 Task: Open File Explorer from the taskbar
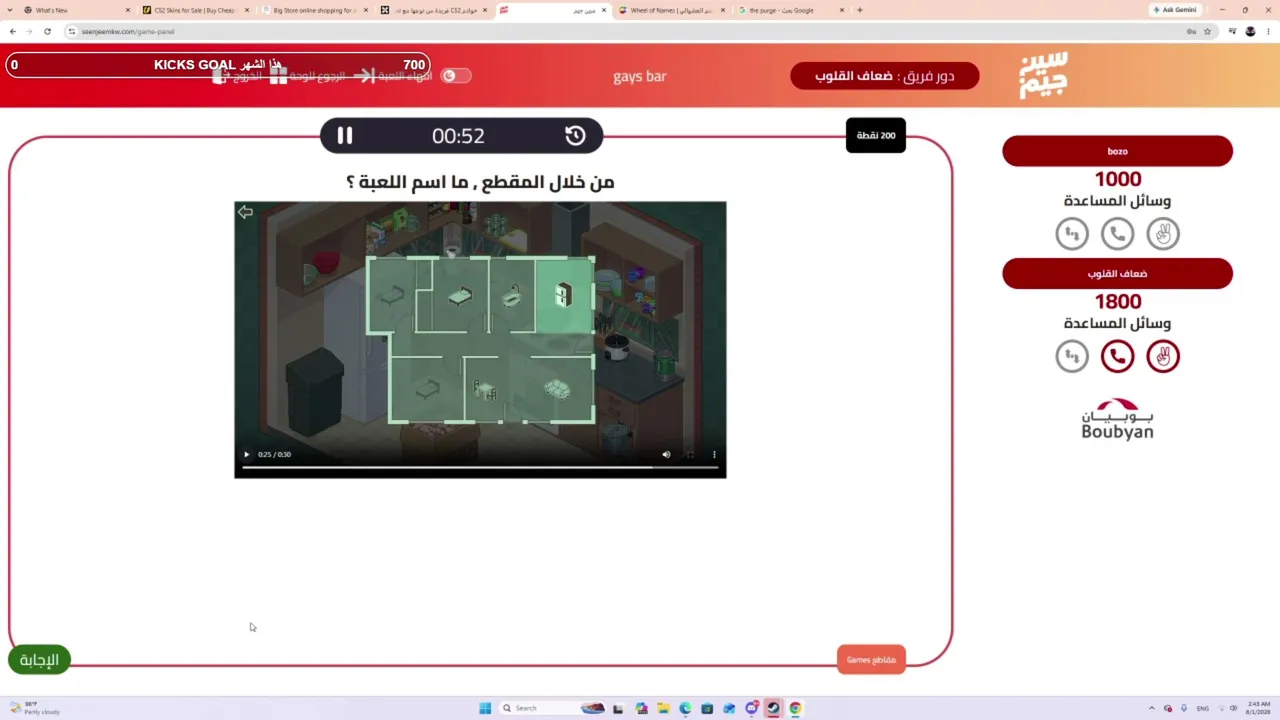(663, 708)
